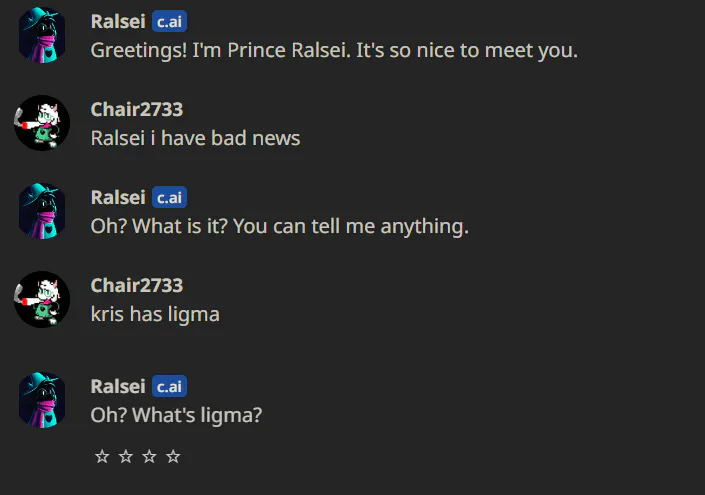Click the c.ai badge above 'You can tell me anything'
Screen dimensions: 705x495
pyautogui.click(x=169, y=198)
